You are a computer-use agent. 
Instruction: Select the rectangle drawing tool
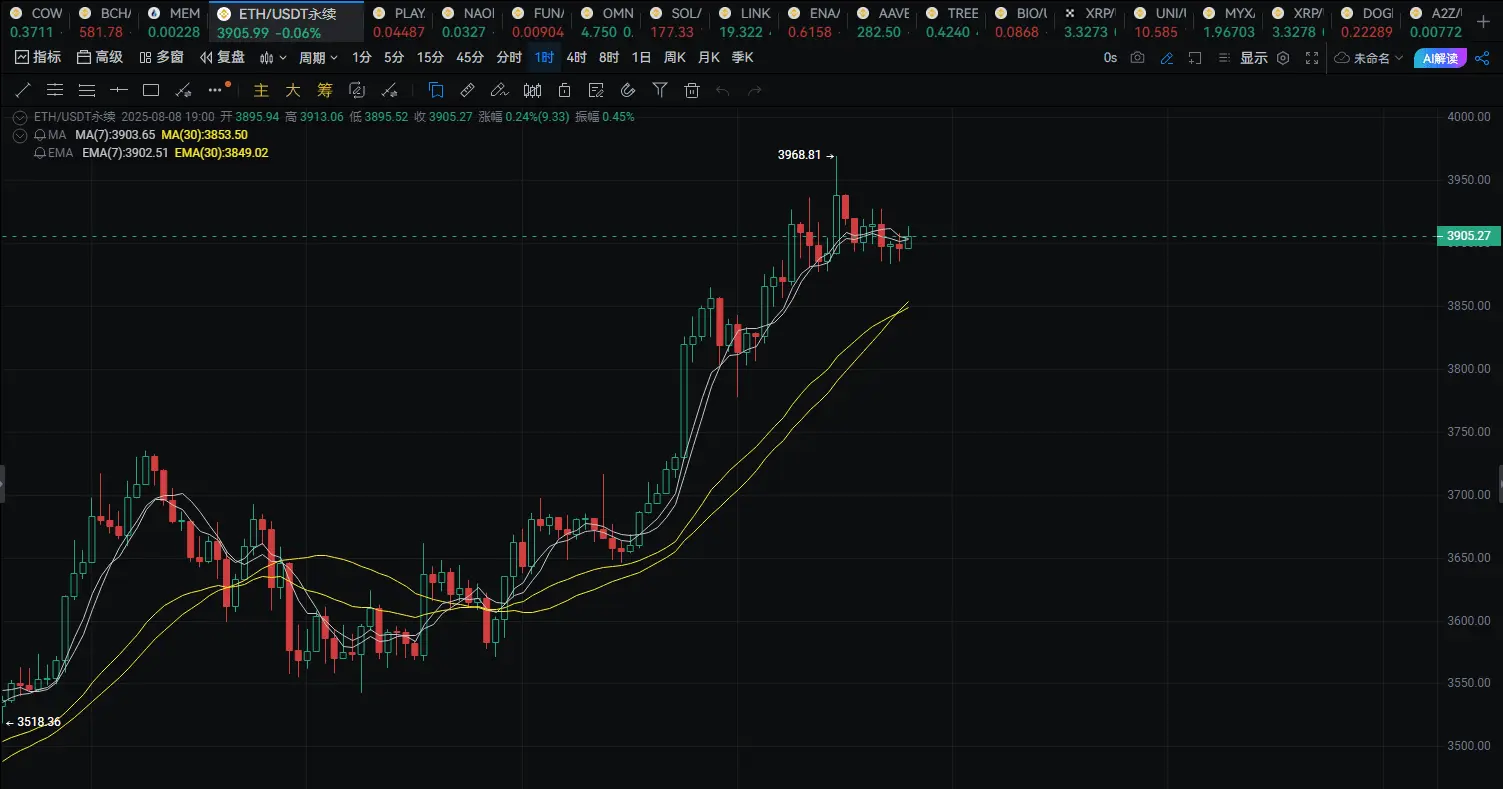pos(151,91)
